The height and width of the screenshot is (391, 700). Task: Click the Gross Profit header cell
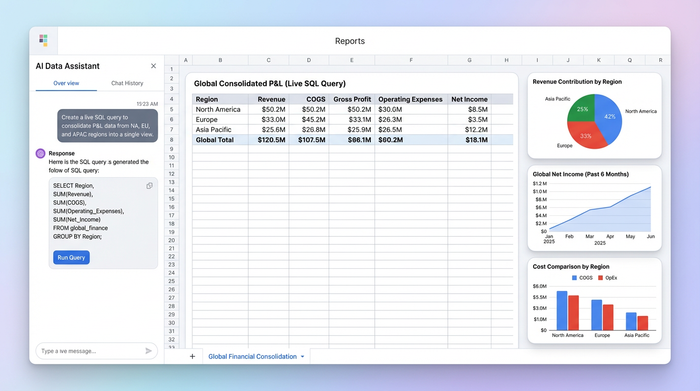click(x=352, y=99)
